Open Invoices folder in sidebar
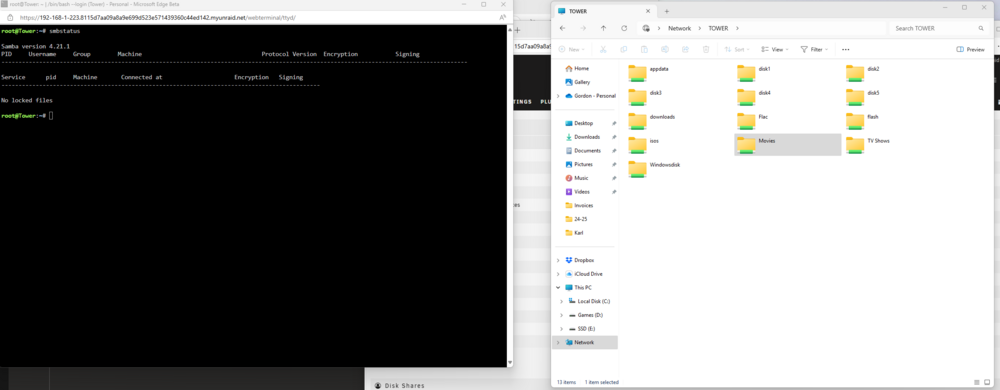The height and width of the screenshot is (390, 1000). point(584,205)
